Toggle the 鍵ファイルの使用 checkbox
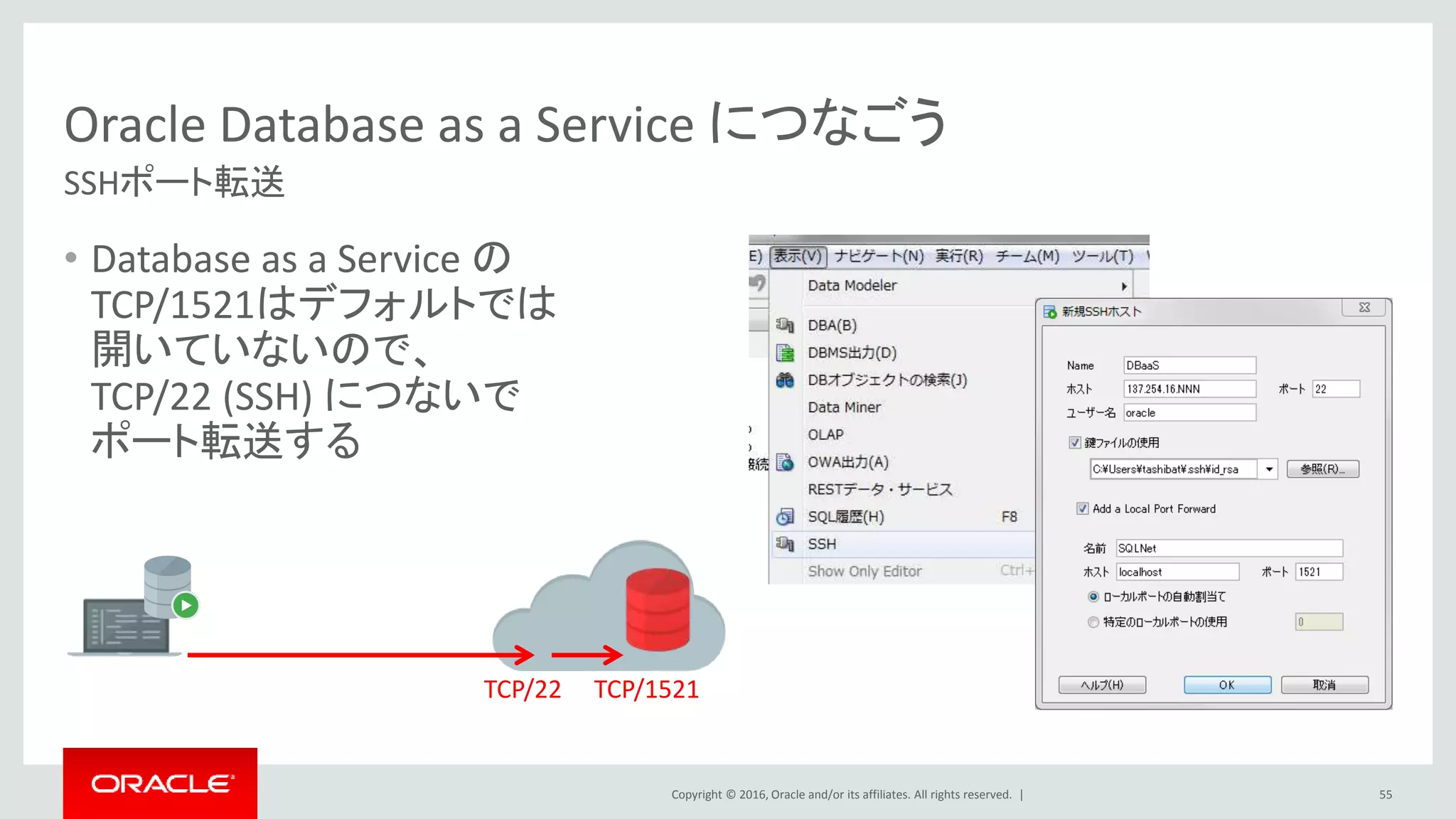The width and height of the screenshot is (1456, 819). [1075, 442]
